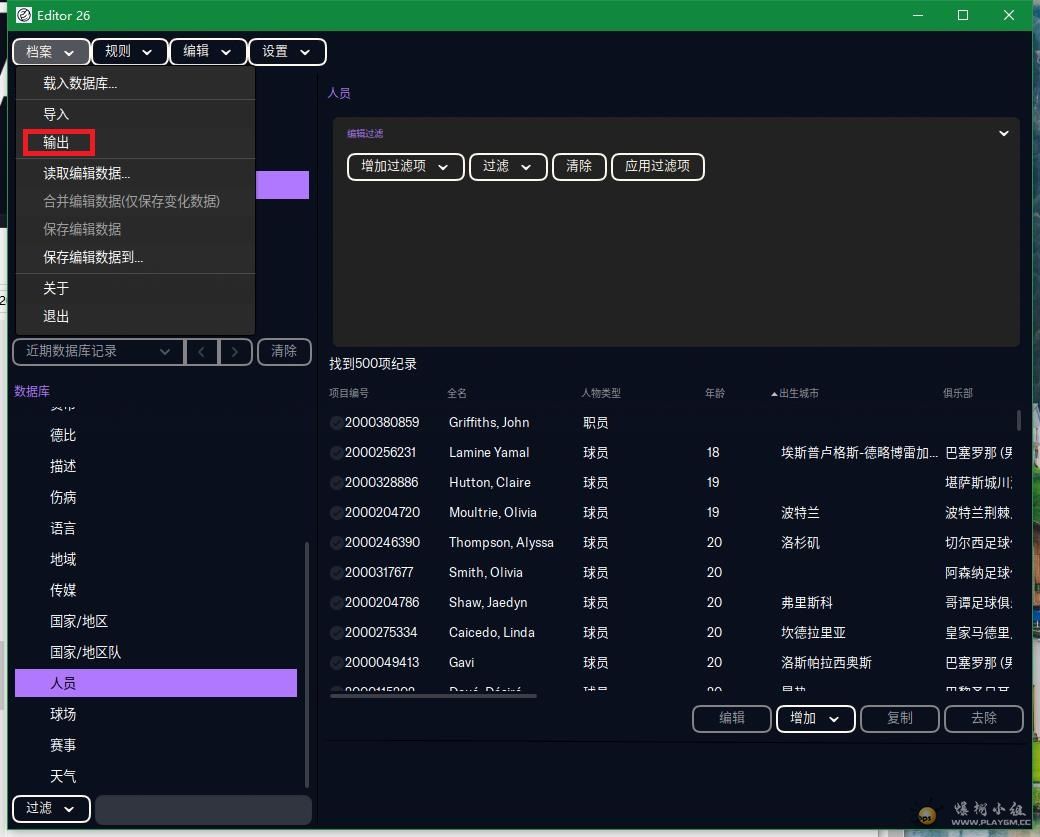Open the 设置 menu button
The width and height of the screenshot is (1040, 837).
[x=287, y=52]
